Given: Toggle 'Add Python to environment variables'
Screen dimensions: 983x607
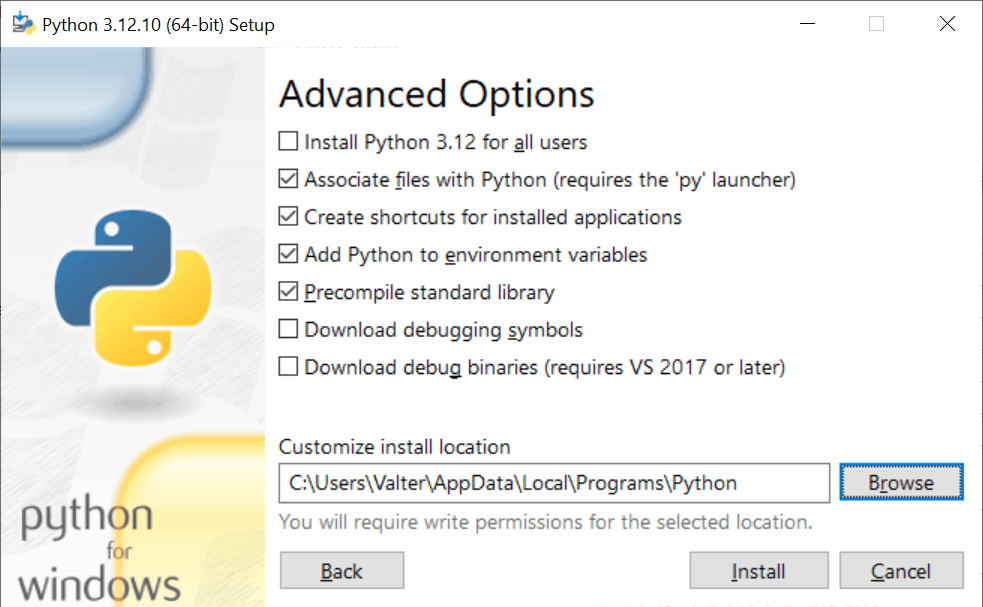Looking at the screenshot, I should click(288, 254).
